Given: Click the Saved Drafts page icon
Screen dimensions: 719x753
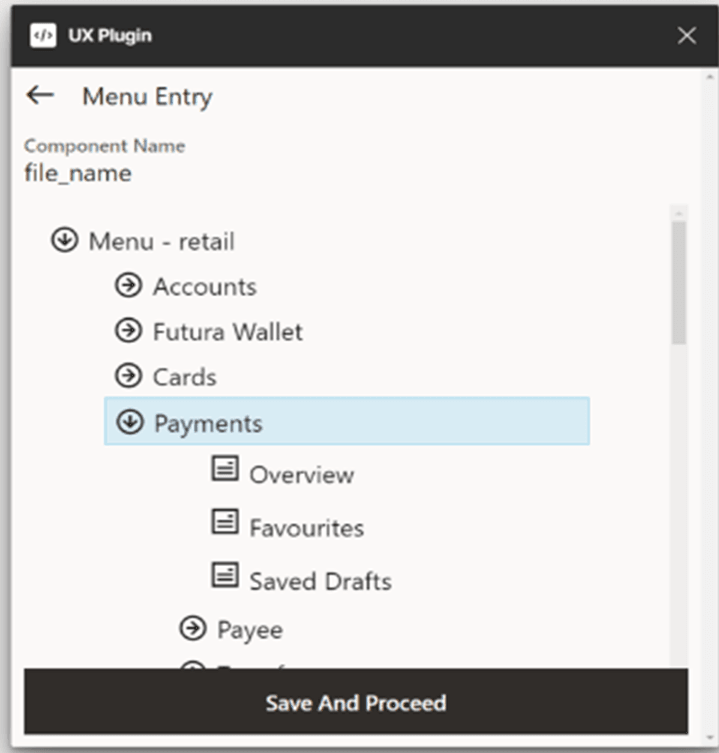Looking at the screenshot, I should click(225, 575).
